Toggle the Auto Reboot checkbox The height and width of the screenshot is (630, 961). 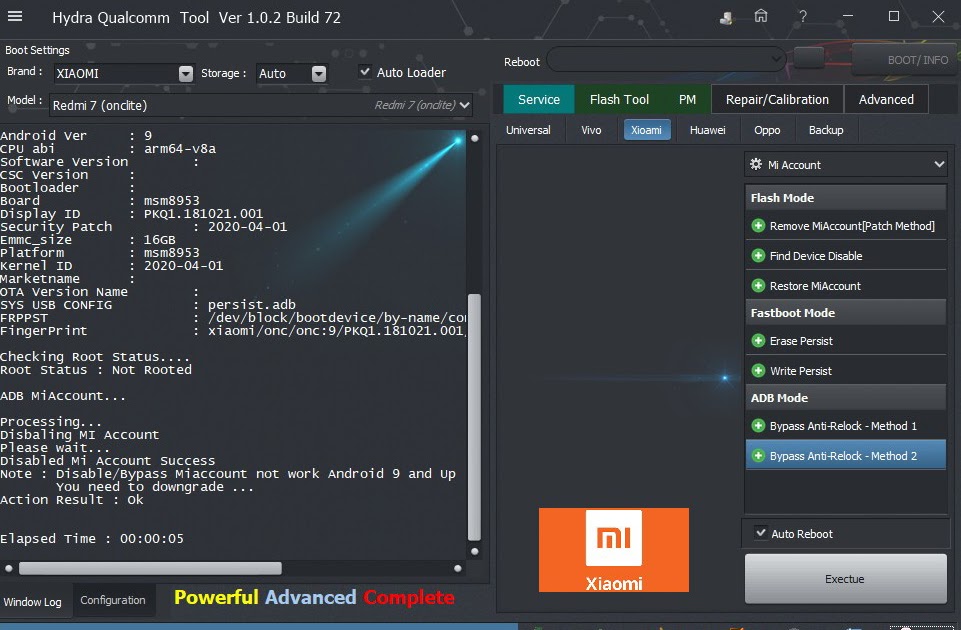761,533
